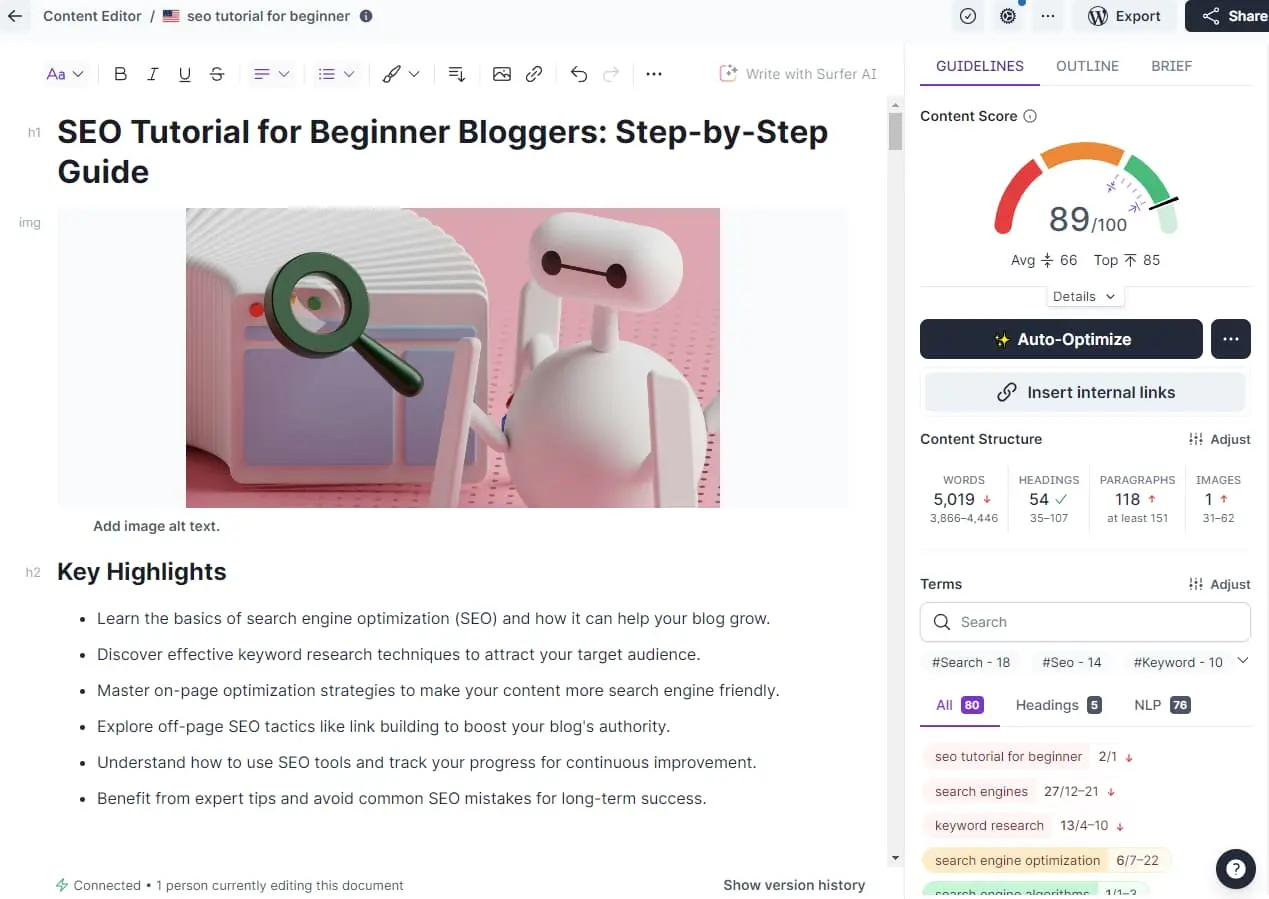
Task: Click the WORDS 5,019 statistic
Action: 964,498
